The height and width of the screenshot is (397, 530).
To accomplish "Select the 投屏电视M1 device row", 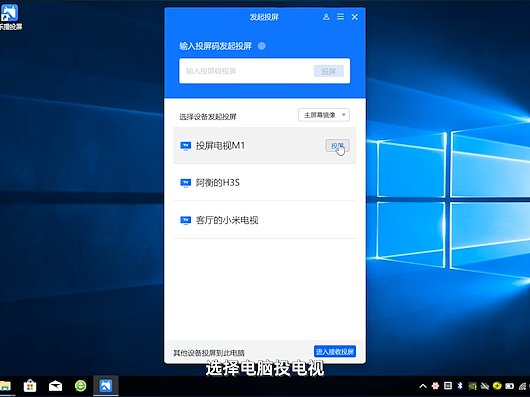I will point(265,146).
